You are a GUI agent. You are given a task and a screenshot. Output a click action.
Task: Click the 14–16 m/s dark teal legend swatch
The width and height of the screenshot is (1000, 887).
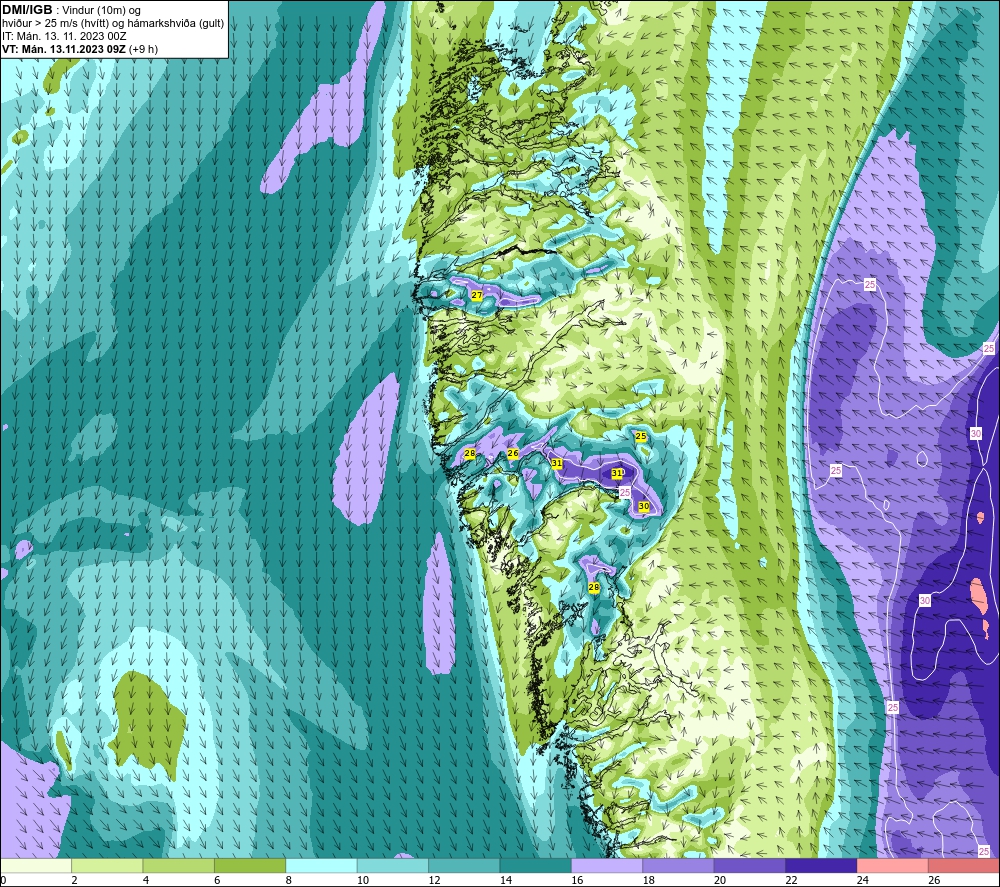[x=536, y=865]
